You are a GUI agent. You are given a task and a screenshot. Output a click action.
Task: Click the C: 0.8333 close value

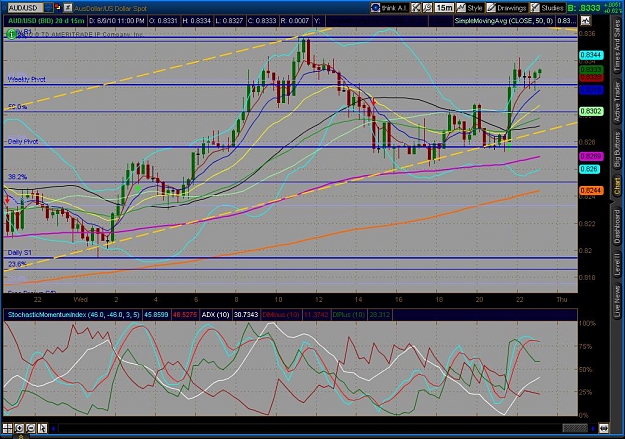(261, 21)
